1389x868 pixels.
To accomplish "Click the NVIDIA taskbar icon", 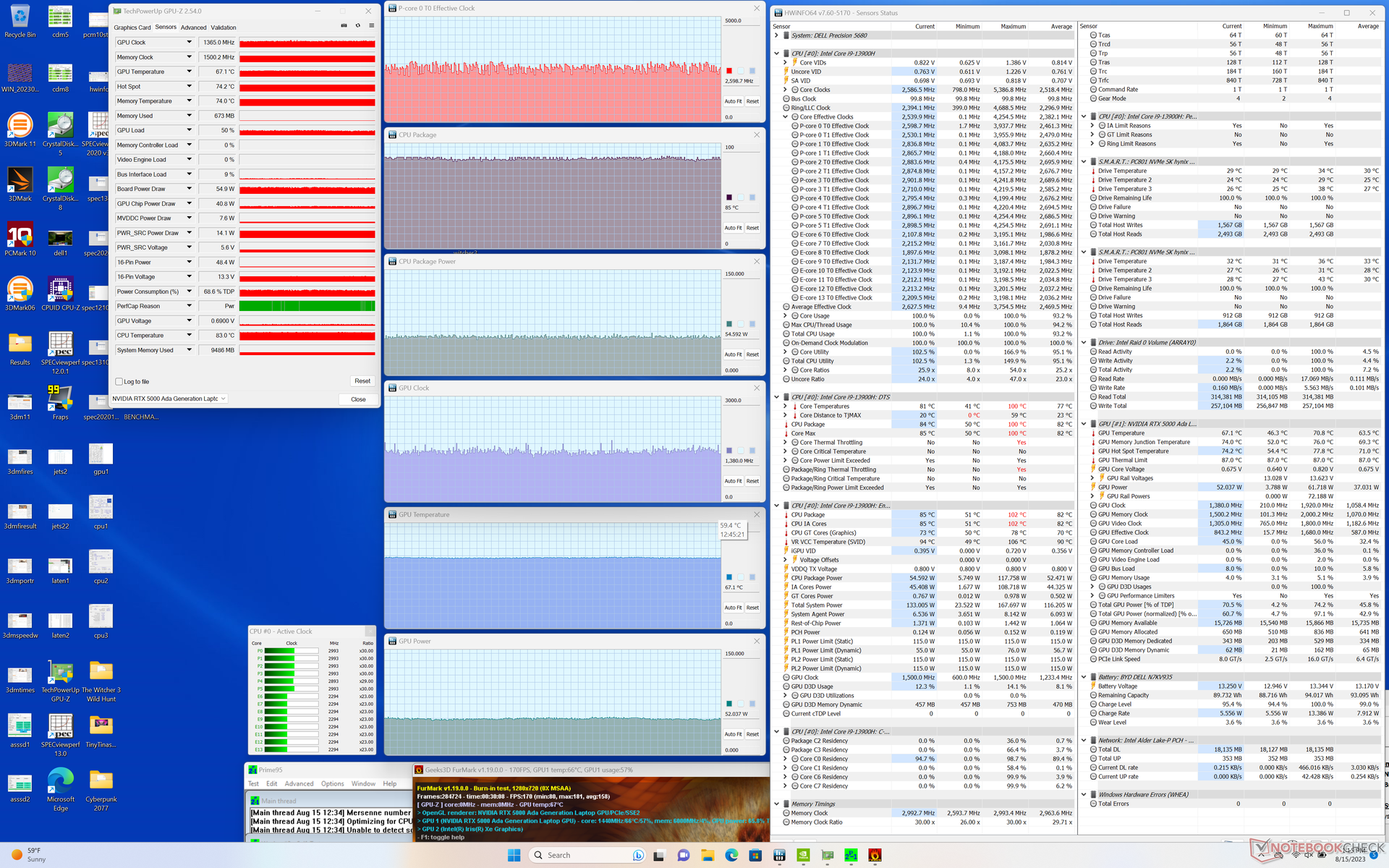I will tap(803, 855).
